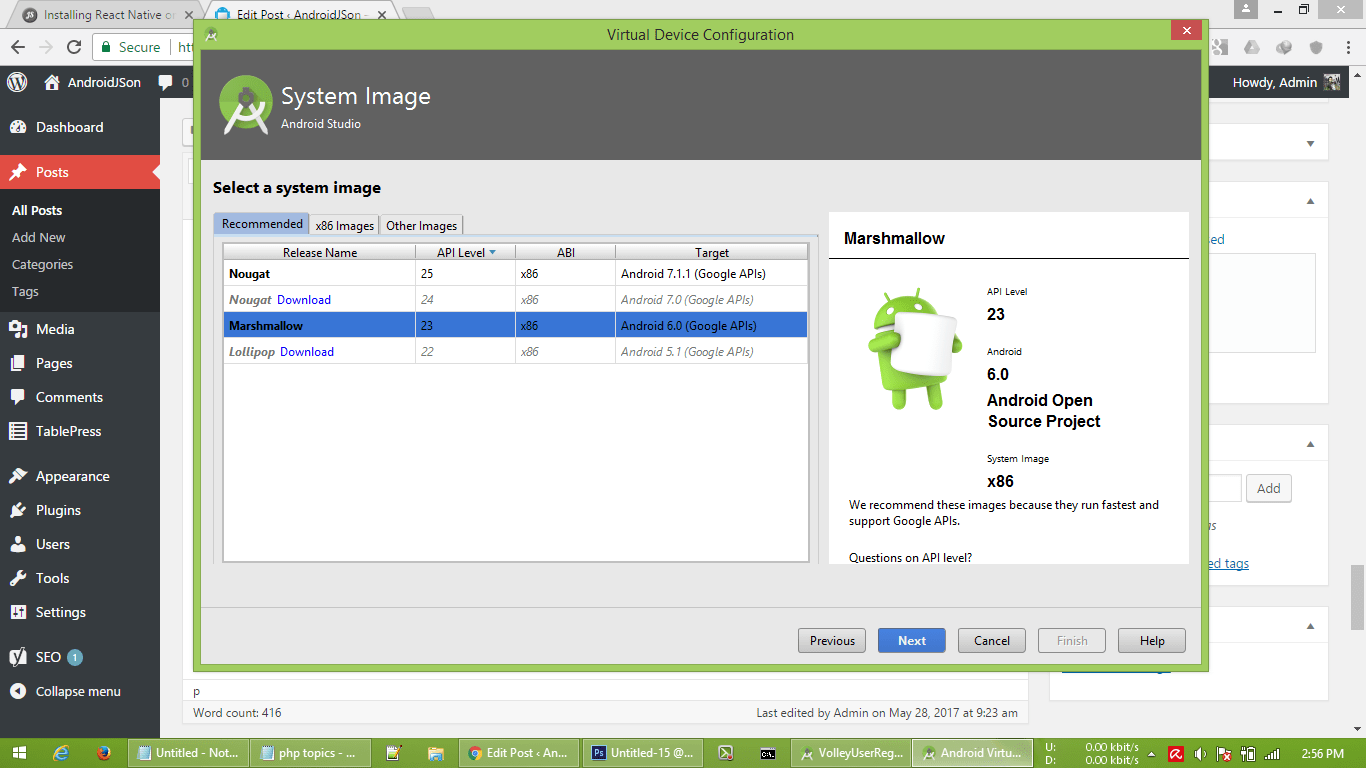This screenshot has height=768, width=1366.
Task: Download the Lollipop system image
Action: pos(307,351)
